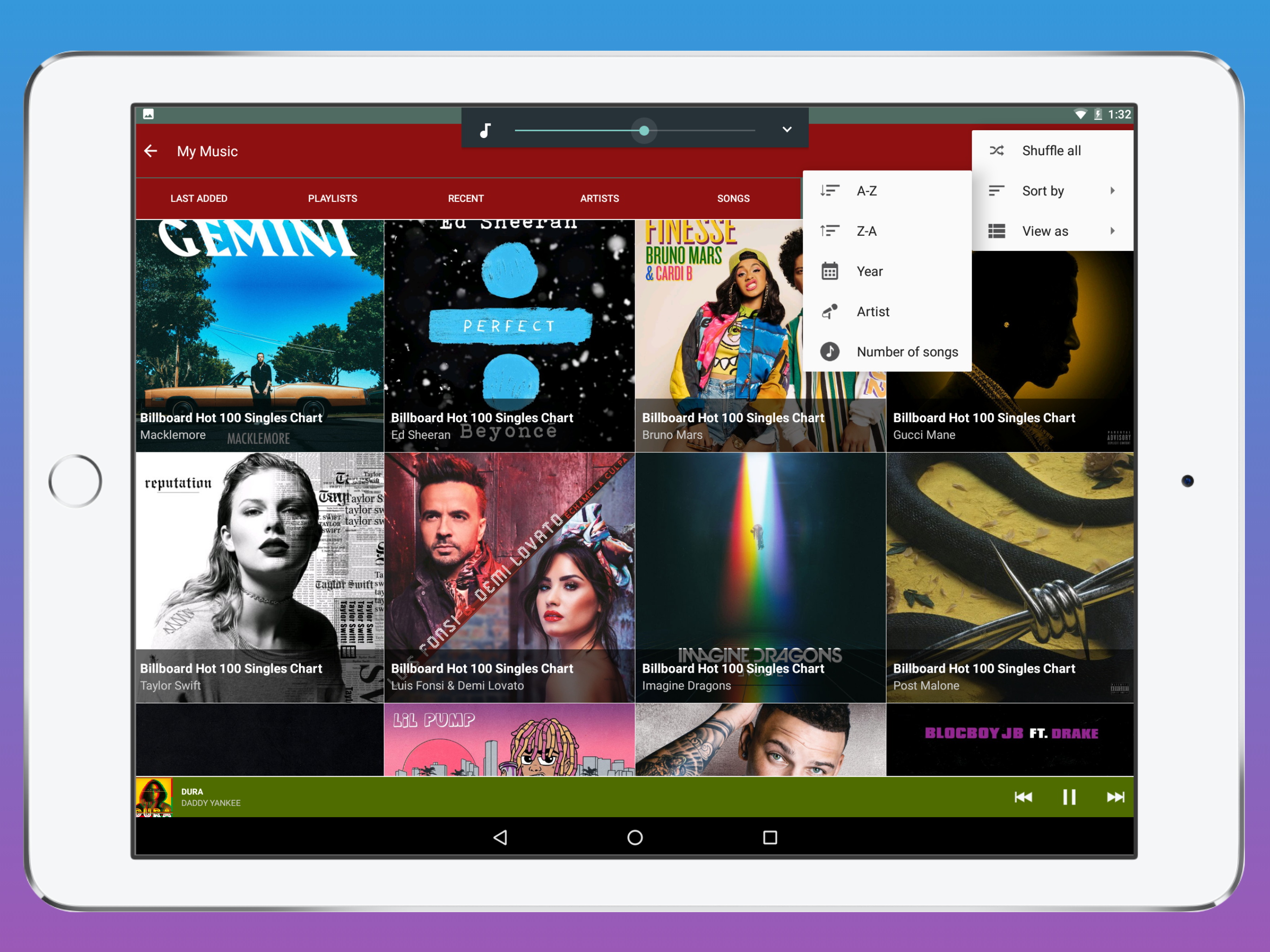The height and width of the screenshot is (952, 1270).
Task: Click the media volume slider handle
Action: coord(644,130)
